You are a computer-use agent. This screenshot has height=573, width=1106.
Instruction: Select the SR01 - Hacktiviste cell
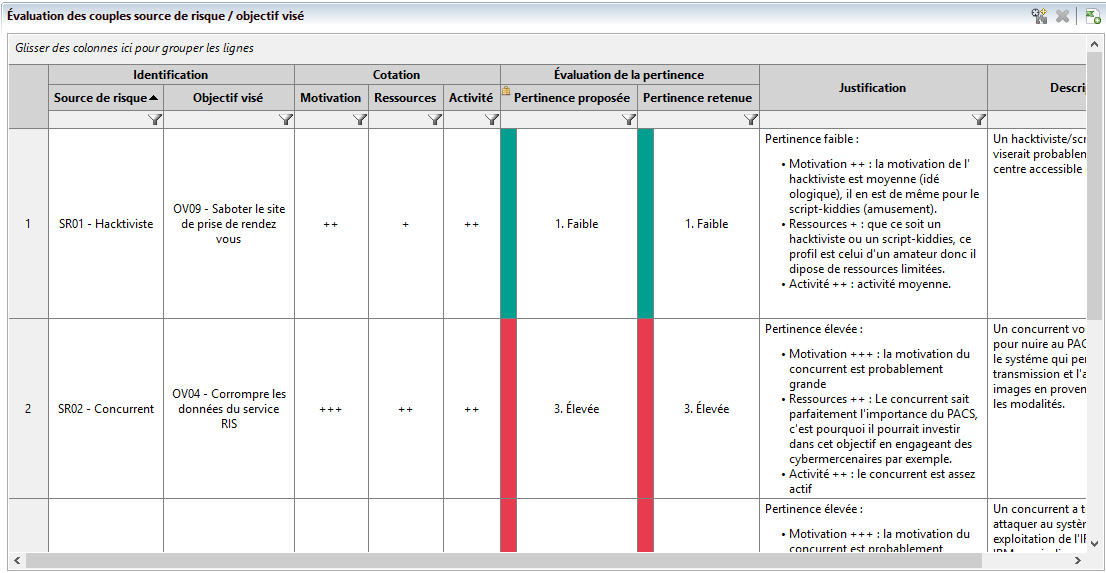pos(106,224)
